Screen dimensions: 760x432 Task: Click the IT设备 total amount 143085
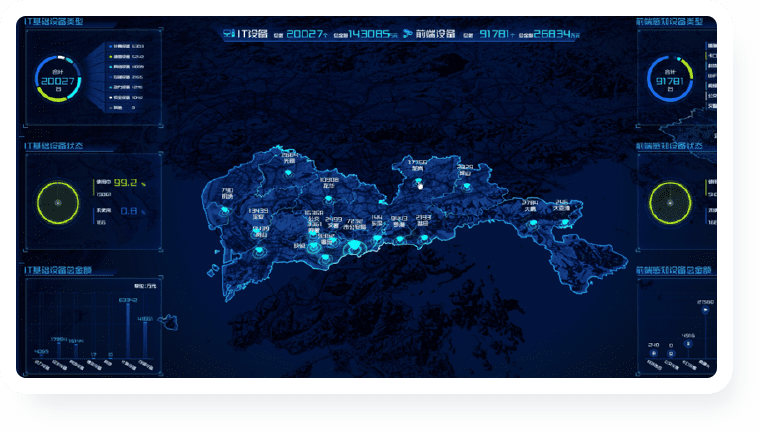(370, 33)
